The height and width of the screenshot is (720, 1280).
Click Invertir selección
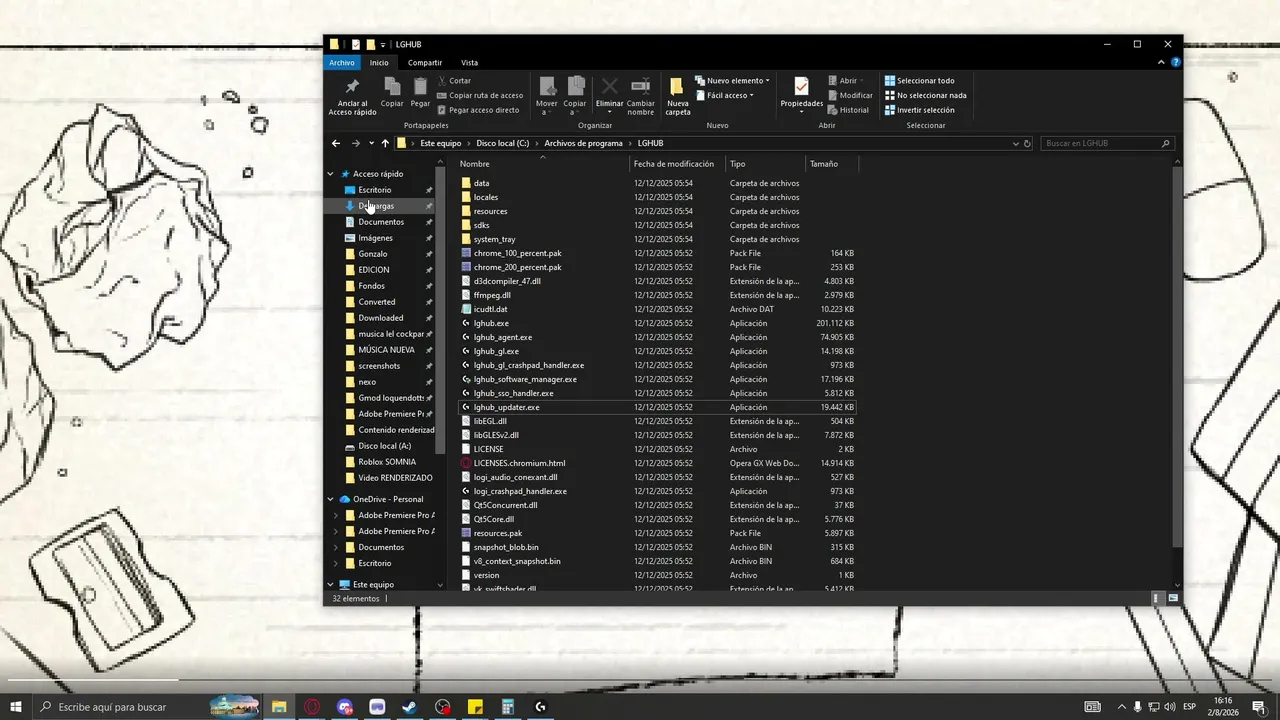tap(919, 110)
